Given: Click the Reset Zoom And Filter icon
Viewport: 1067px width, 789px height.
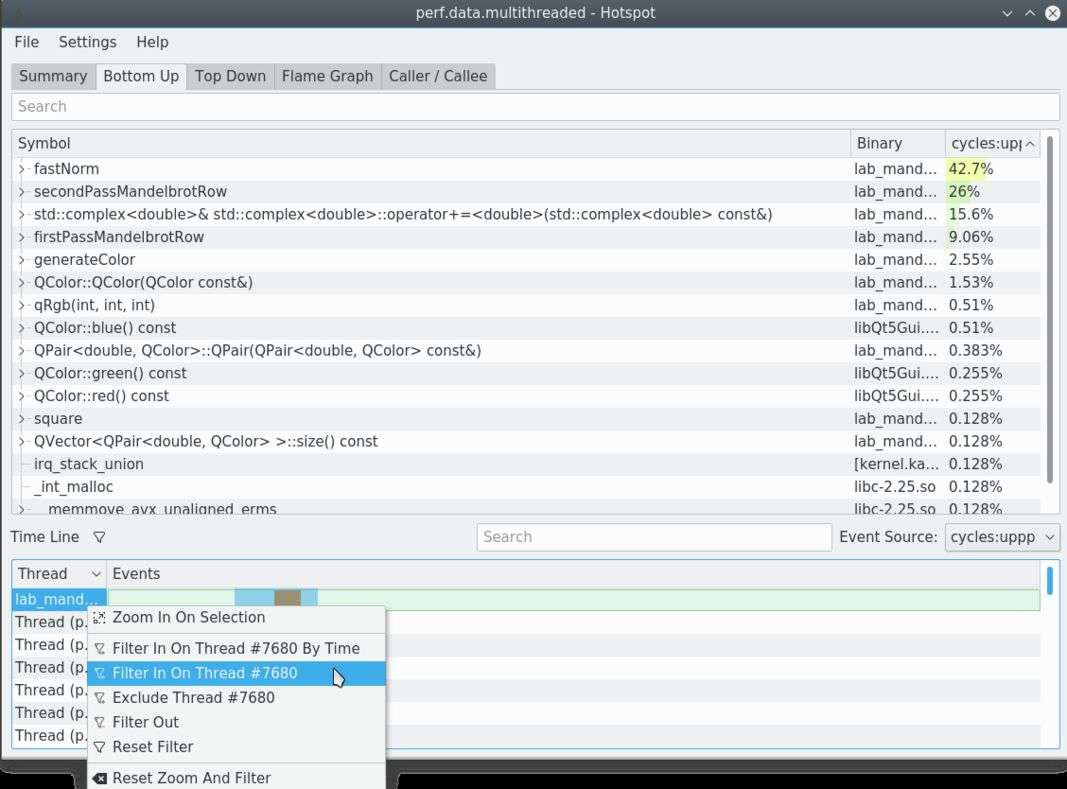Looking at the screenshot, I should [x=99, y=778].
